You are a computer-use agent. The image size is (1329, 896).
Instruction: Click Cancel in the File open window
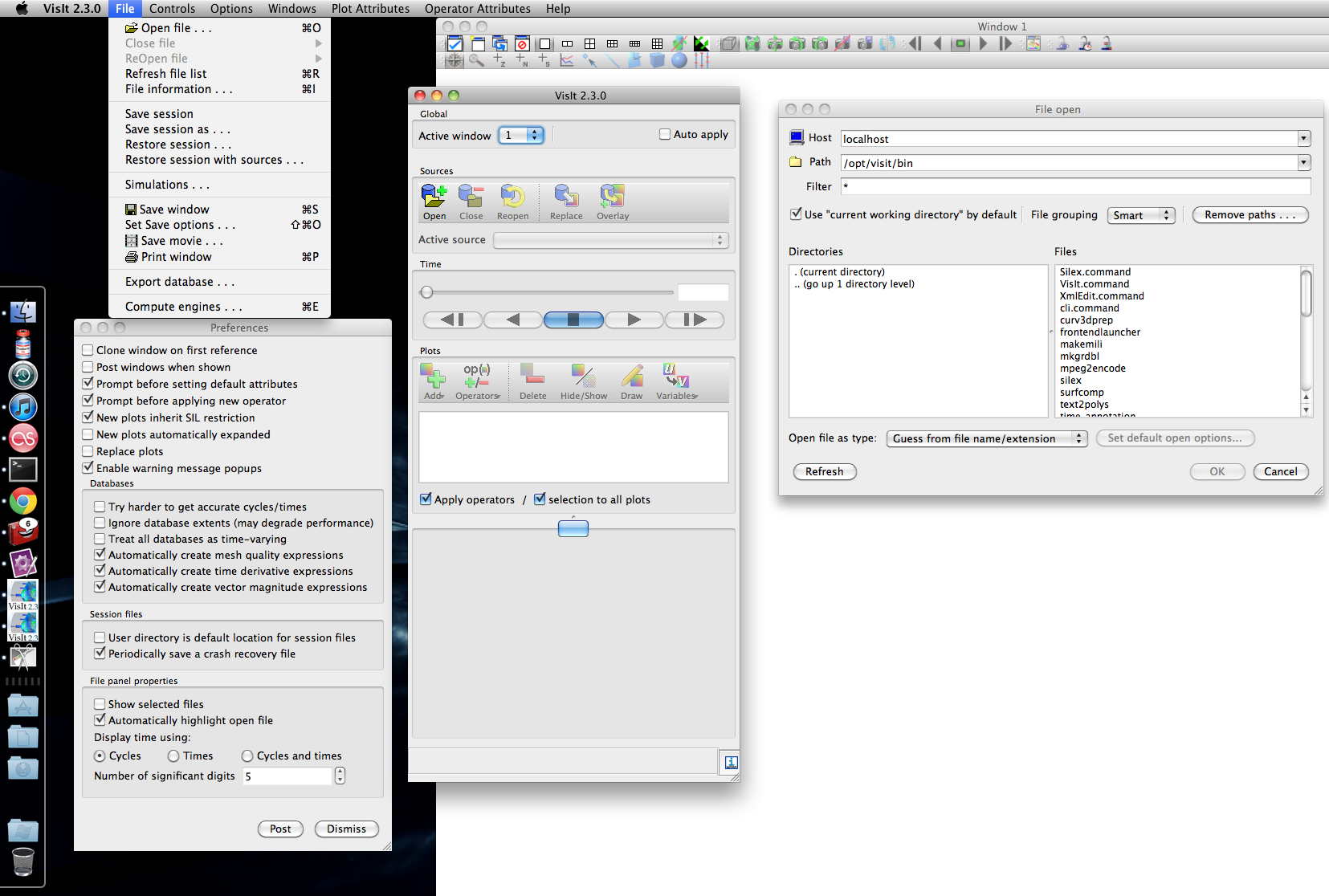coord(1281,471)
